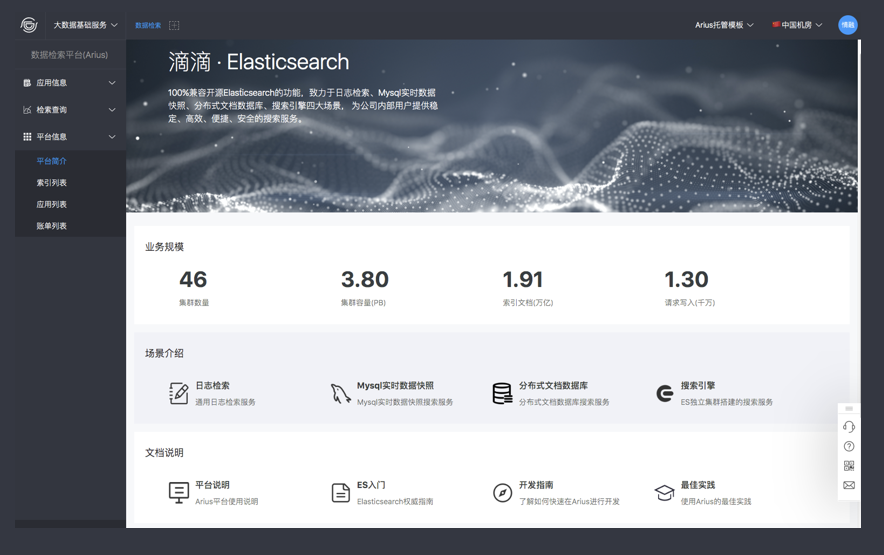Click the 文档说明 section heading
The height and width of the screenshot is (555, 884).
pyautogui.click(x=164, y=452)
